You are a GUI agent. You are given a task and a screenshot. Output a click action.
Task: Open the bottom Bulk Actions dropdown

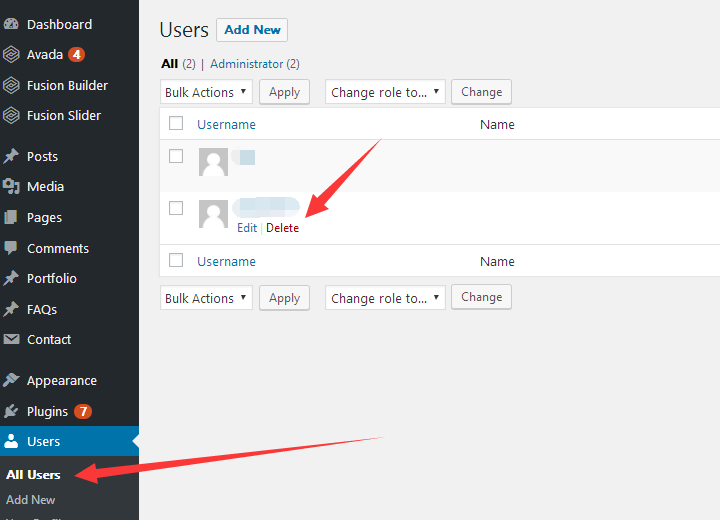point(206,298)
